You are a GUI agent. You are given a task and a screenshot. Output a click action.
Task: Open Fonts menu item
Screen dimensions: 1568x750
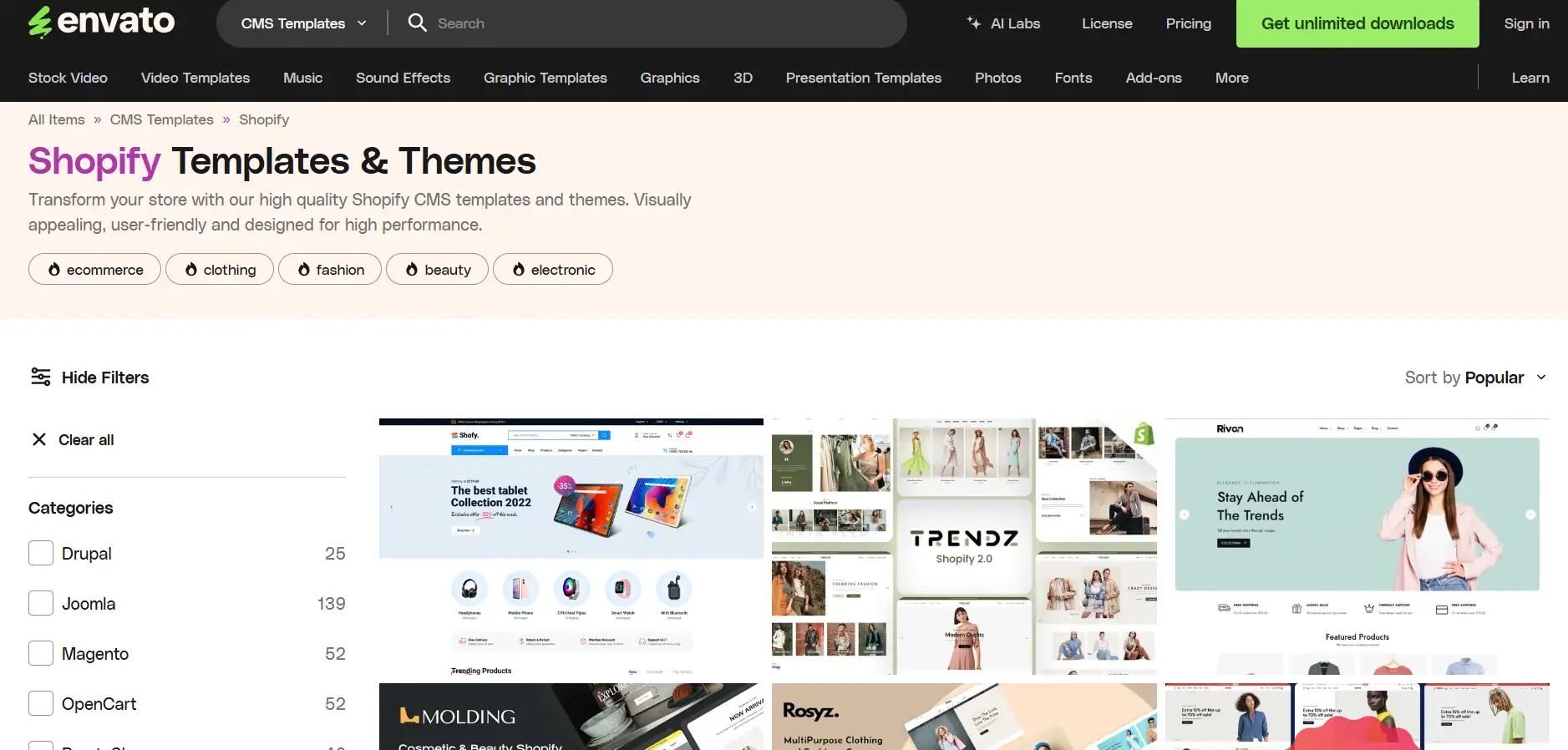pyautogui.click(x=1073, y=78)
